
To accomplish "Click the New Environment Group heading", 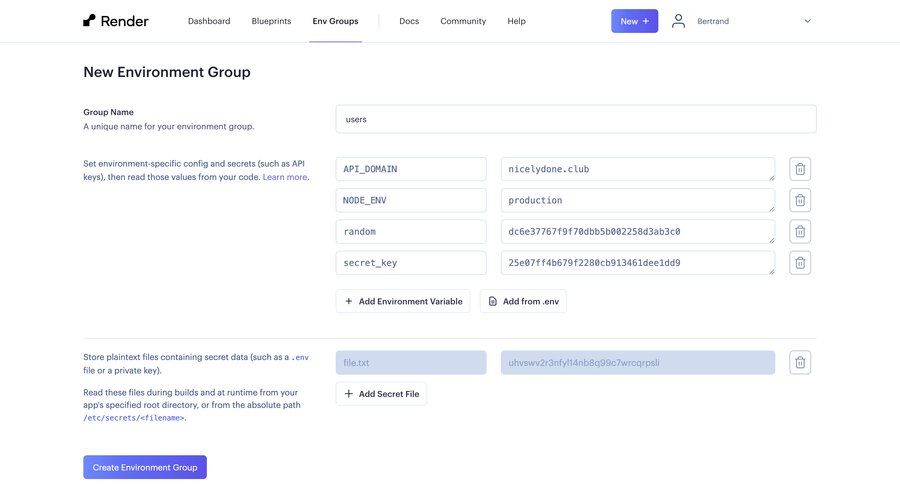I will [166, 72].
